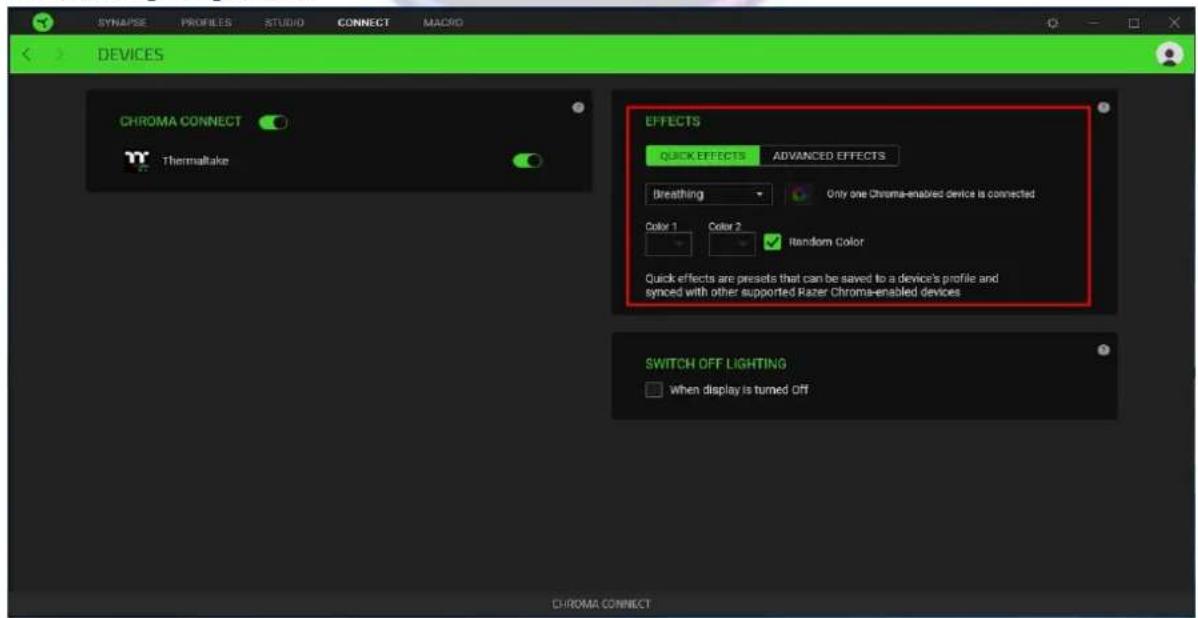
Task: Uncheck the Random Color checkbox
Action: pyautogui.click(x=773, y=242)
